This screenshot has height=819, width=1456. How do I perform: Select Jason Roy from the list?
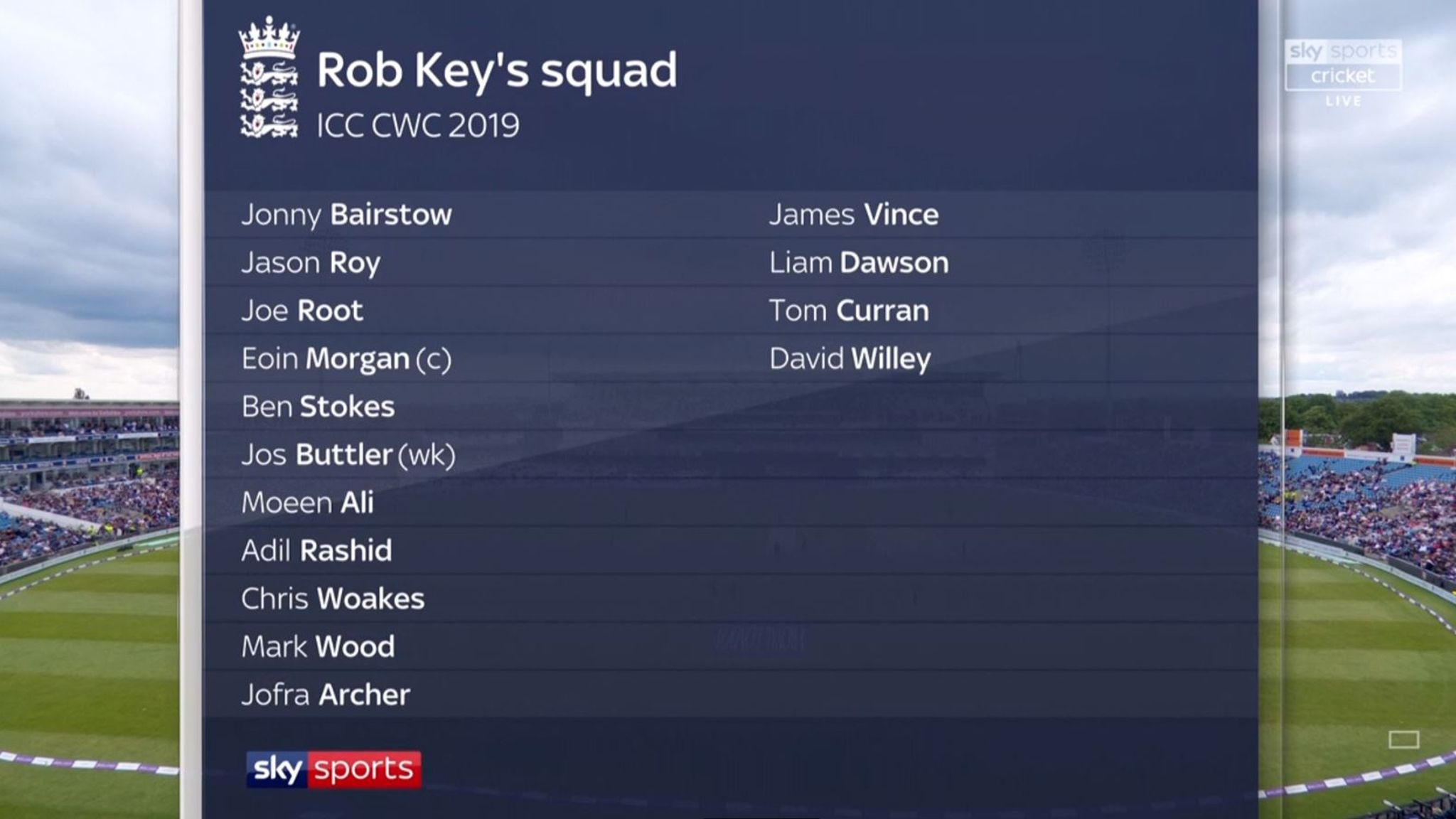[311, 263]
